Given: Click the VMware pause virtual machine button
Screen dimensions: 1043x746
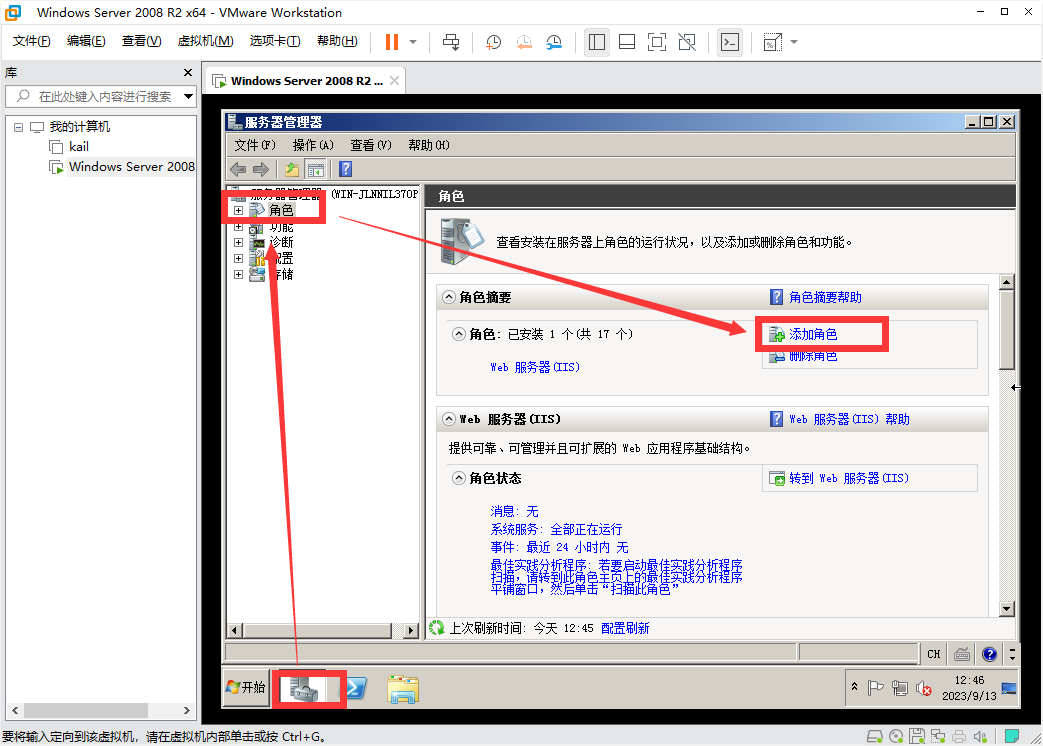Looking at the screenshot, I should 391,42.
